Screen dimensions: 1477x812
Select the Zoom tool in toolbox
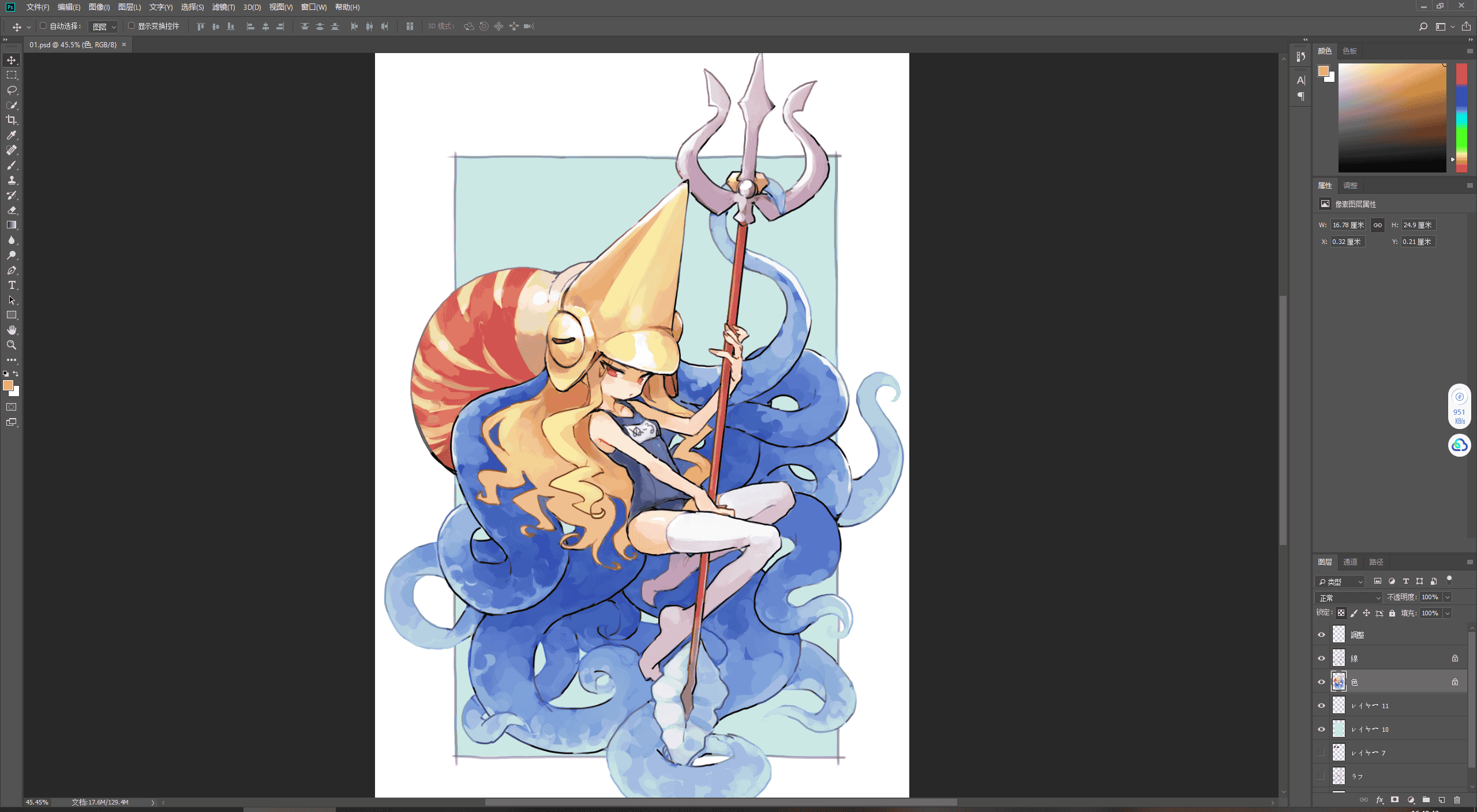point(12,345)
